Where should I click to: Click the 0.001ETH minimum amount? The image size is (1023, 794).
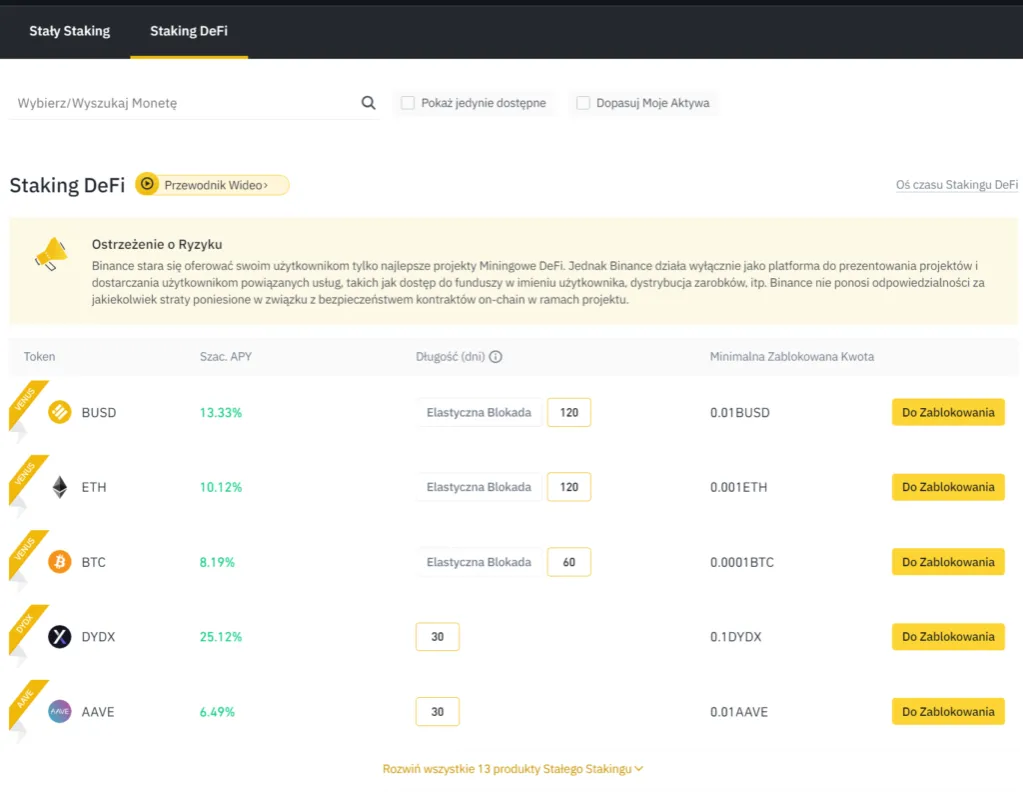(x=739, y=487)
